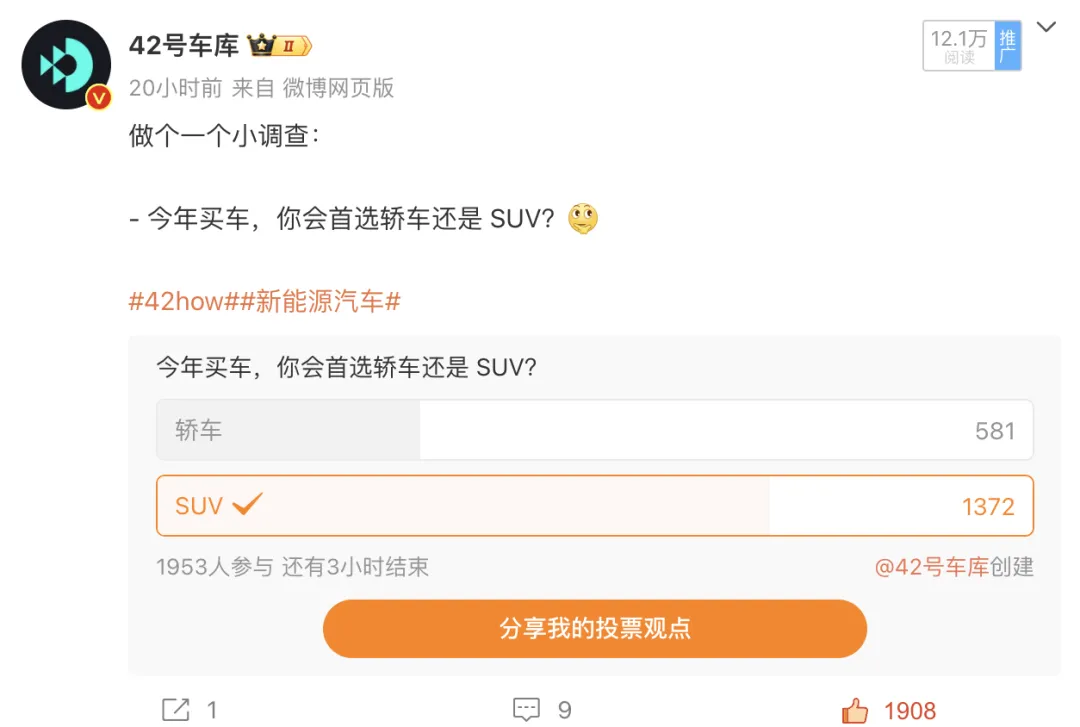Open the 42号车库 username link
The width and height of the screenshot is (1080, 727).
pyautogui.click(x=184, y=46)
